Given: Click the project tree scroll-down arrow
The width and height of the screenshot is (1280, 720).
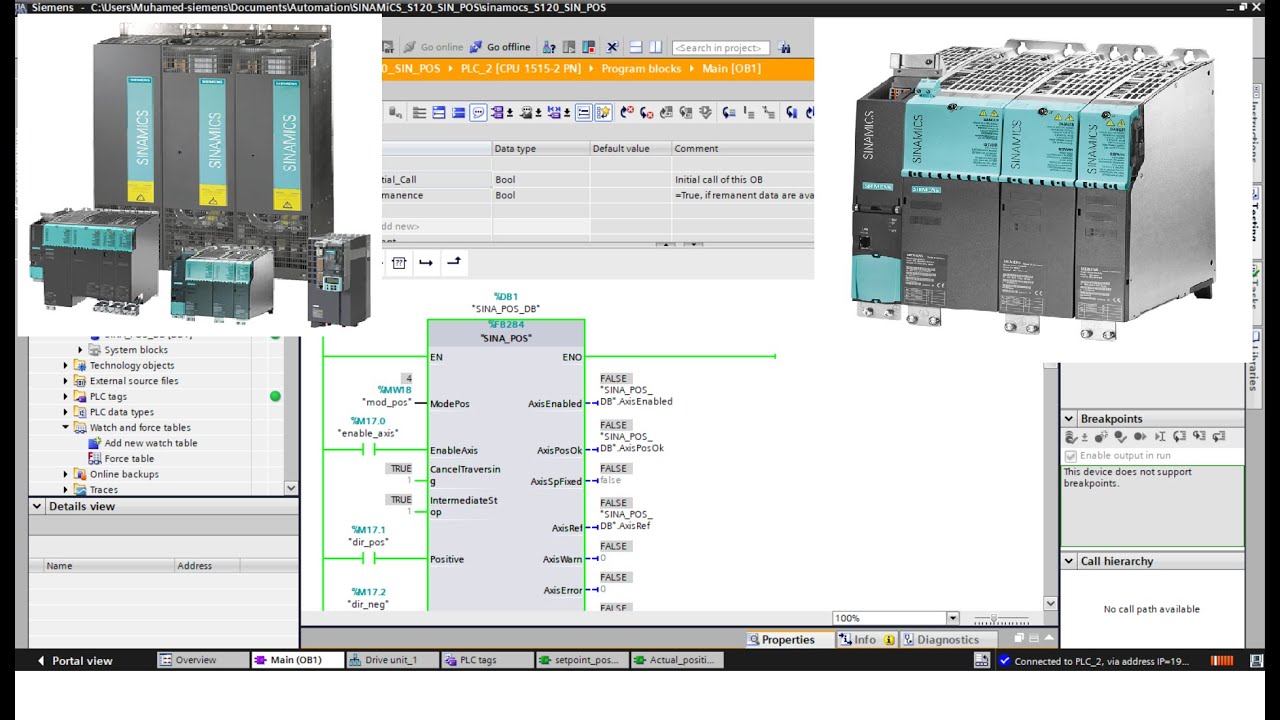Looking at the screenshot, I should tap(291, 488).
